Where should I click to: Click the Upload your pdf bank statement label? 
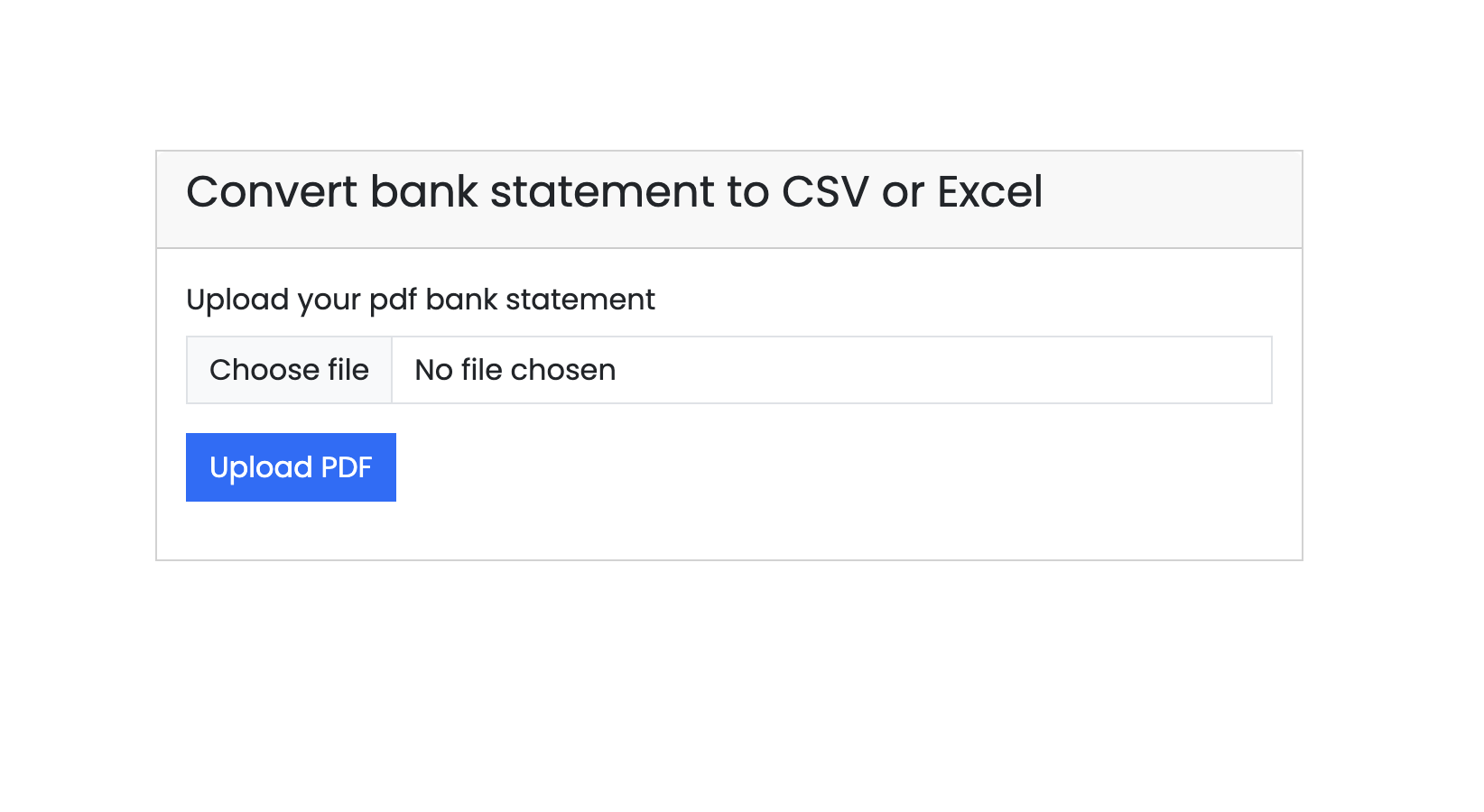pyautogui.click(x=420, y=299)
